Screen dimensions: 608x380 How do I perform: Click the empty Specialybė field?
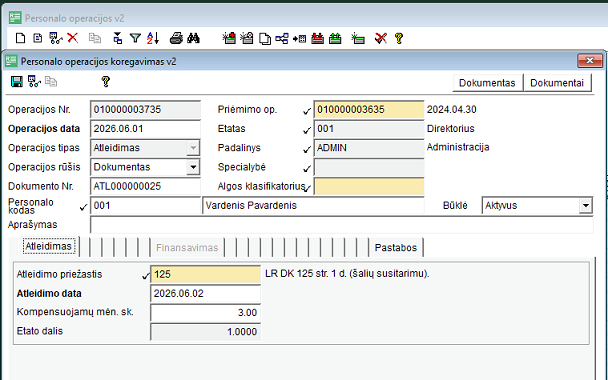[369, 167]
